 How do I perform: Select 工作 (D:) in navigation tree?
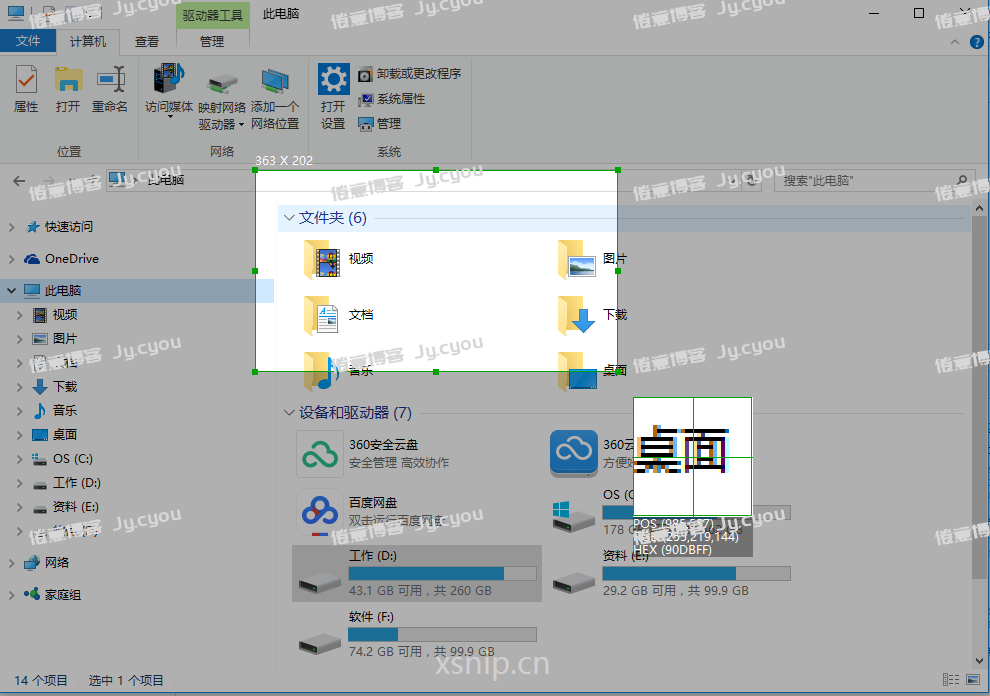click(x=66, y=483)
